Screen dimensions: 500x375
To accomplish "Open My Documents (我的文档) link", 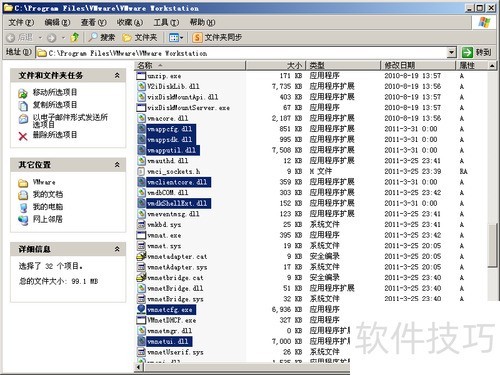I will click(x=48, y=194).
